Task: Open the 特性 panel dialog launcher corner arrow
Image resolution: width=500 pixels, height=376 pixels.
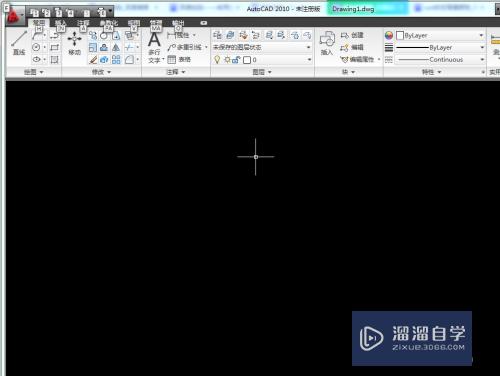Action: (483, 72)
